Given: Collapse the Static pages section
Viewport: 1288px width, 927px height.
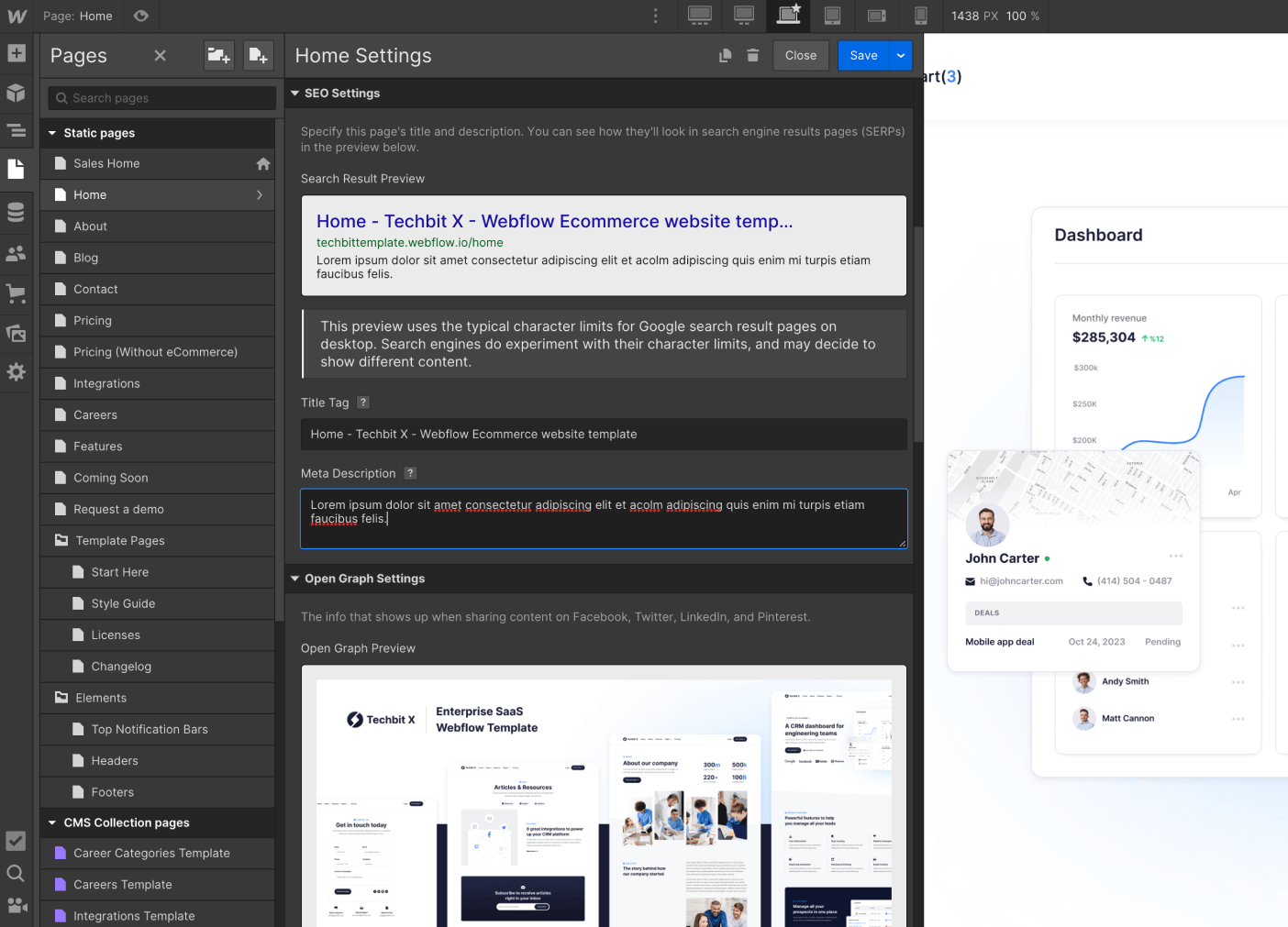Looking at the screenshot, I should coord(52,133).
